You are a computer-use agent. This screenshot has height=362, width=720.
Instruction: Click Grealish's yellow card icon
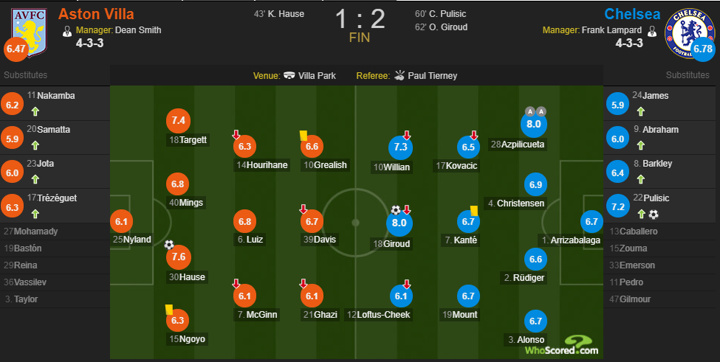click(x=304, y=136)
